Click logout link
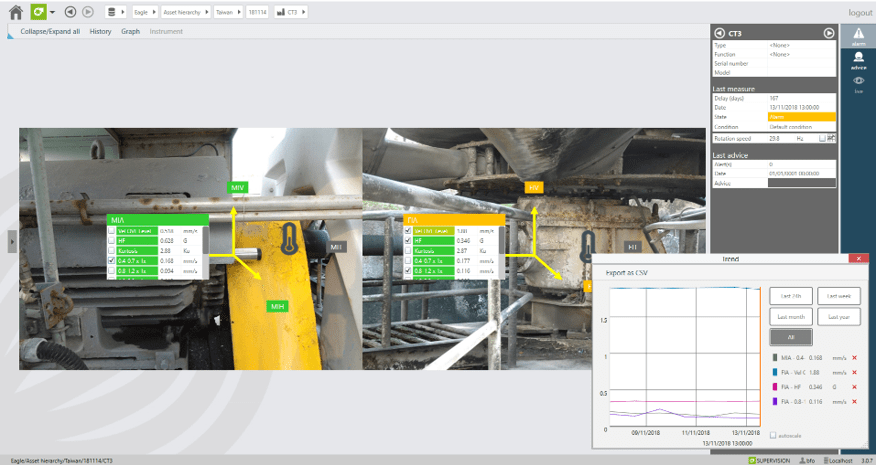This screenshot has width=876, height=465. point(859,12)
